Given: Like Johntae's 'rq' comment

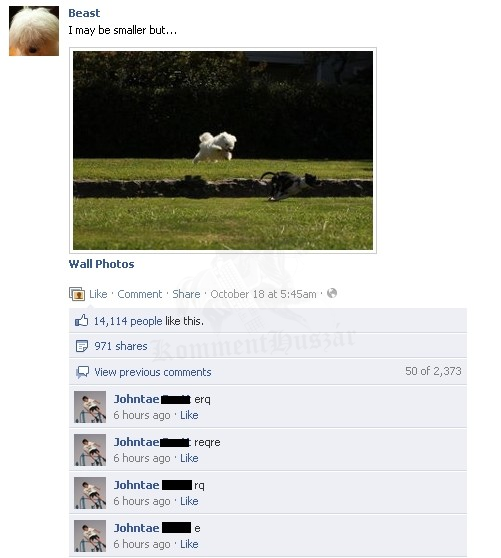Looking at the screenshot, I should pos(189,501).
